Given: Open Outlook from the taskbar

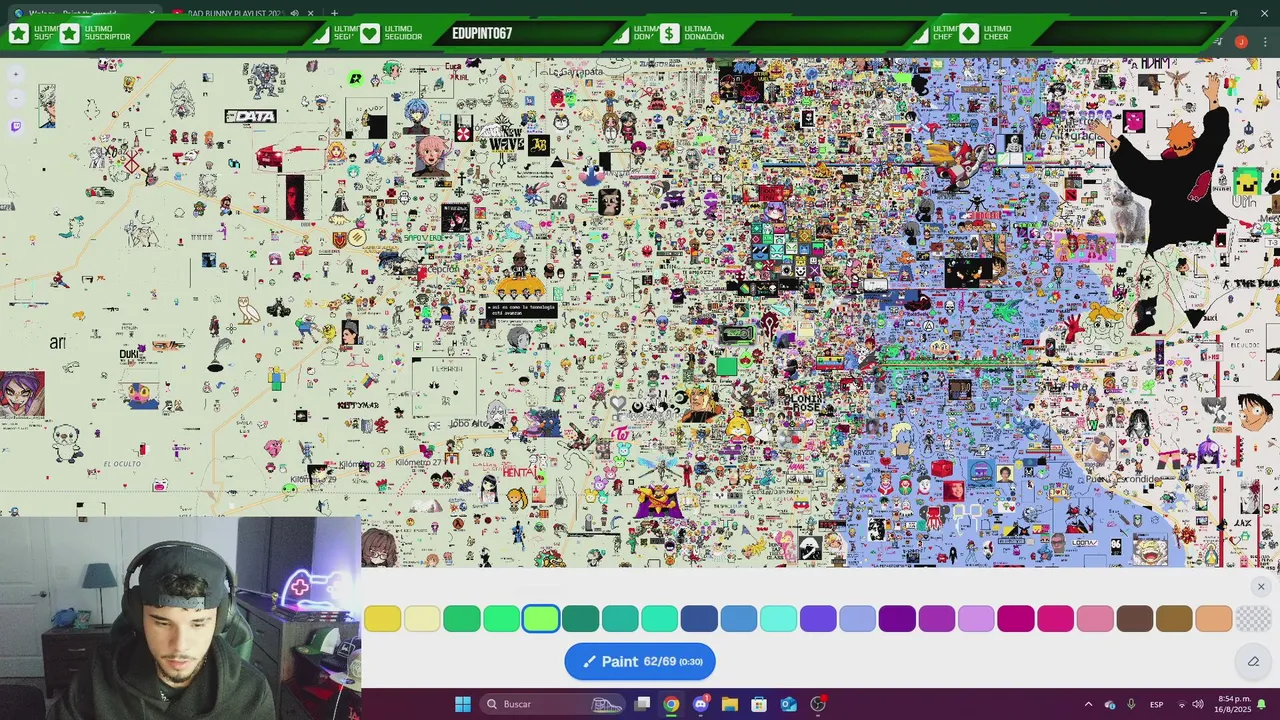Looking at the screenshot, I should (789, 704).
